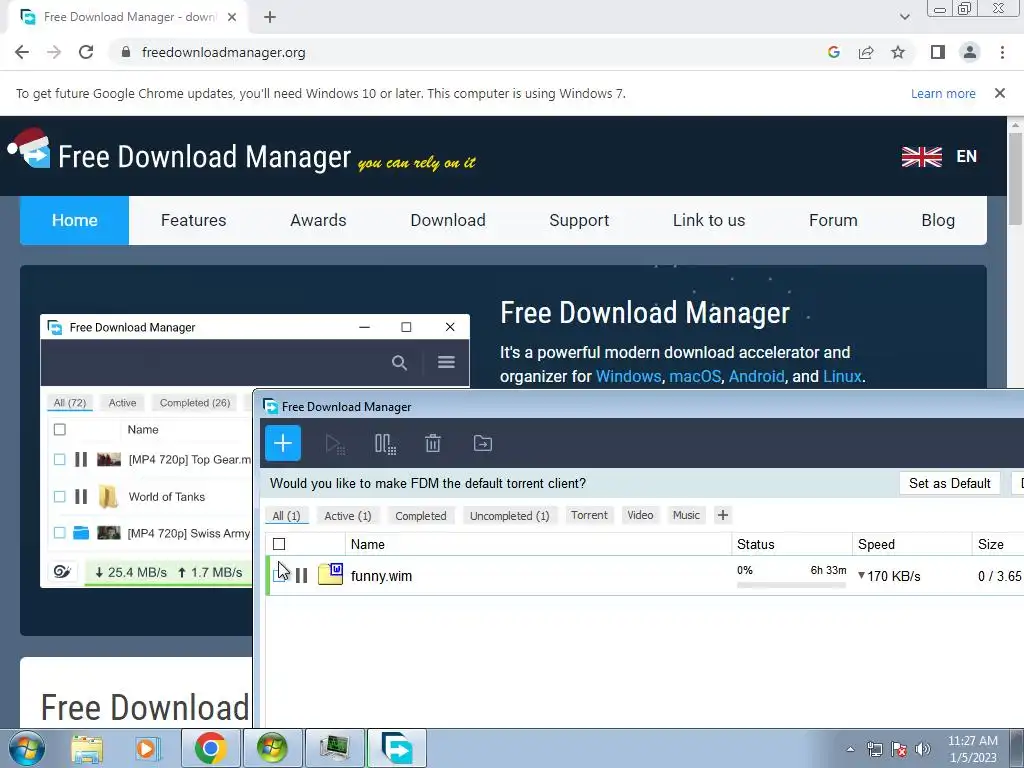Select the Torrent filter tab
The image size is (1024, 768).
tap(589, 515)
